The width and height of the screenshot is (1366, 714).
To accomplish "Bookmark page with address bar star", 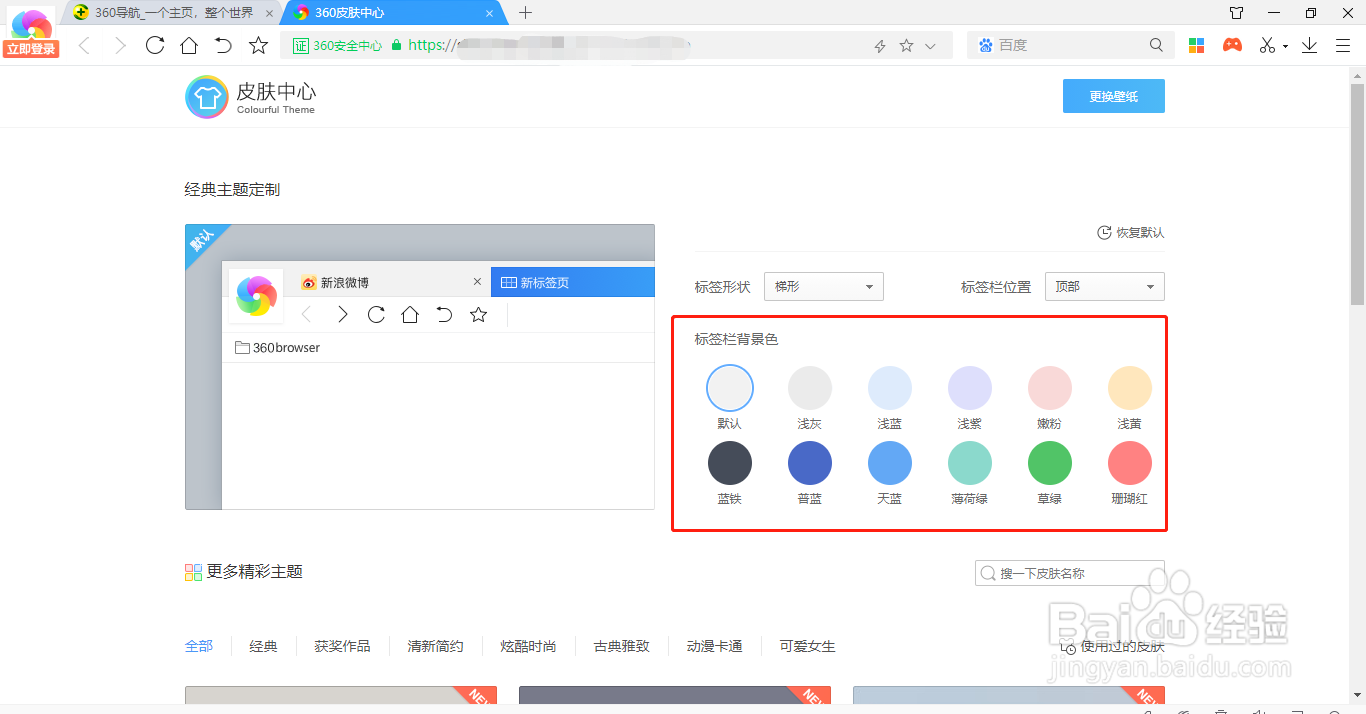I will (906, 46).
